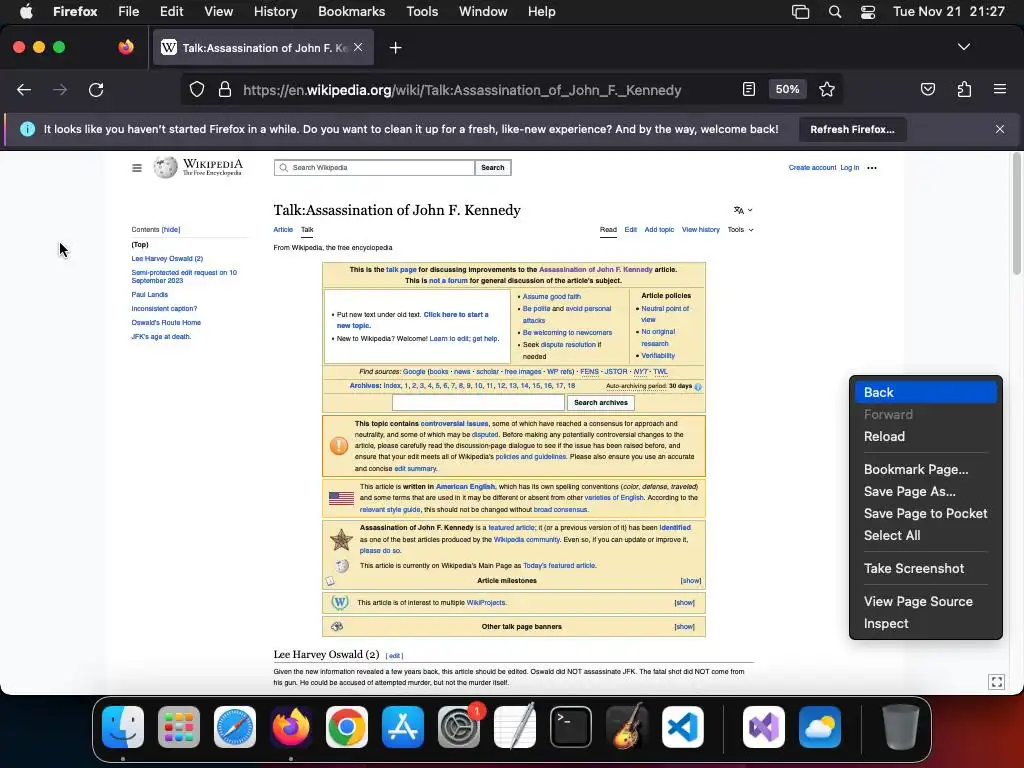Close the Talk:Assassination tab
1024x768 pixels.
point(358,47)
